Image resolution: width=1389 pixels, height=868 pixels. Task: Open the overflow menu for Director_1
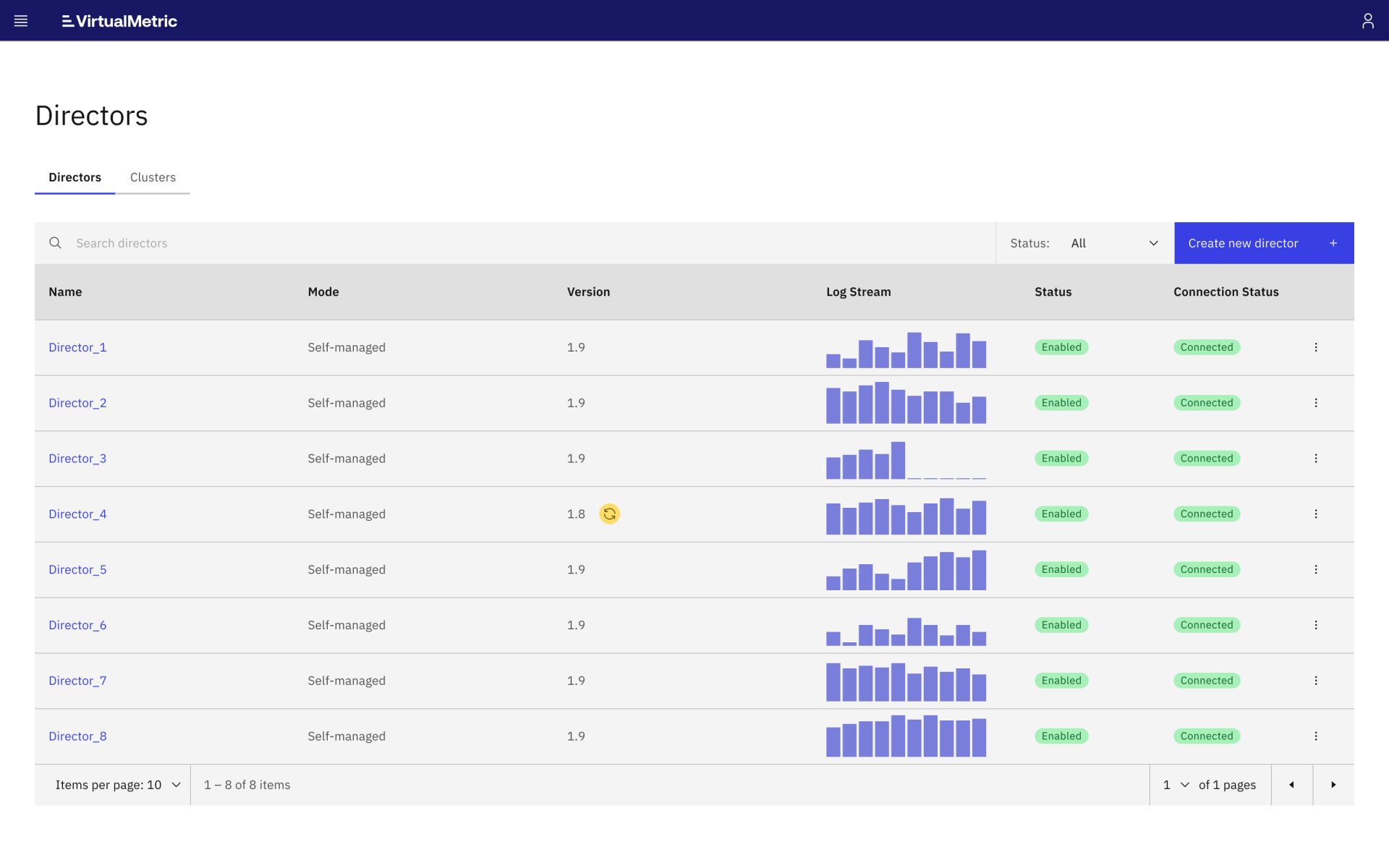[1316, 347]
